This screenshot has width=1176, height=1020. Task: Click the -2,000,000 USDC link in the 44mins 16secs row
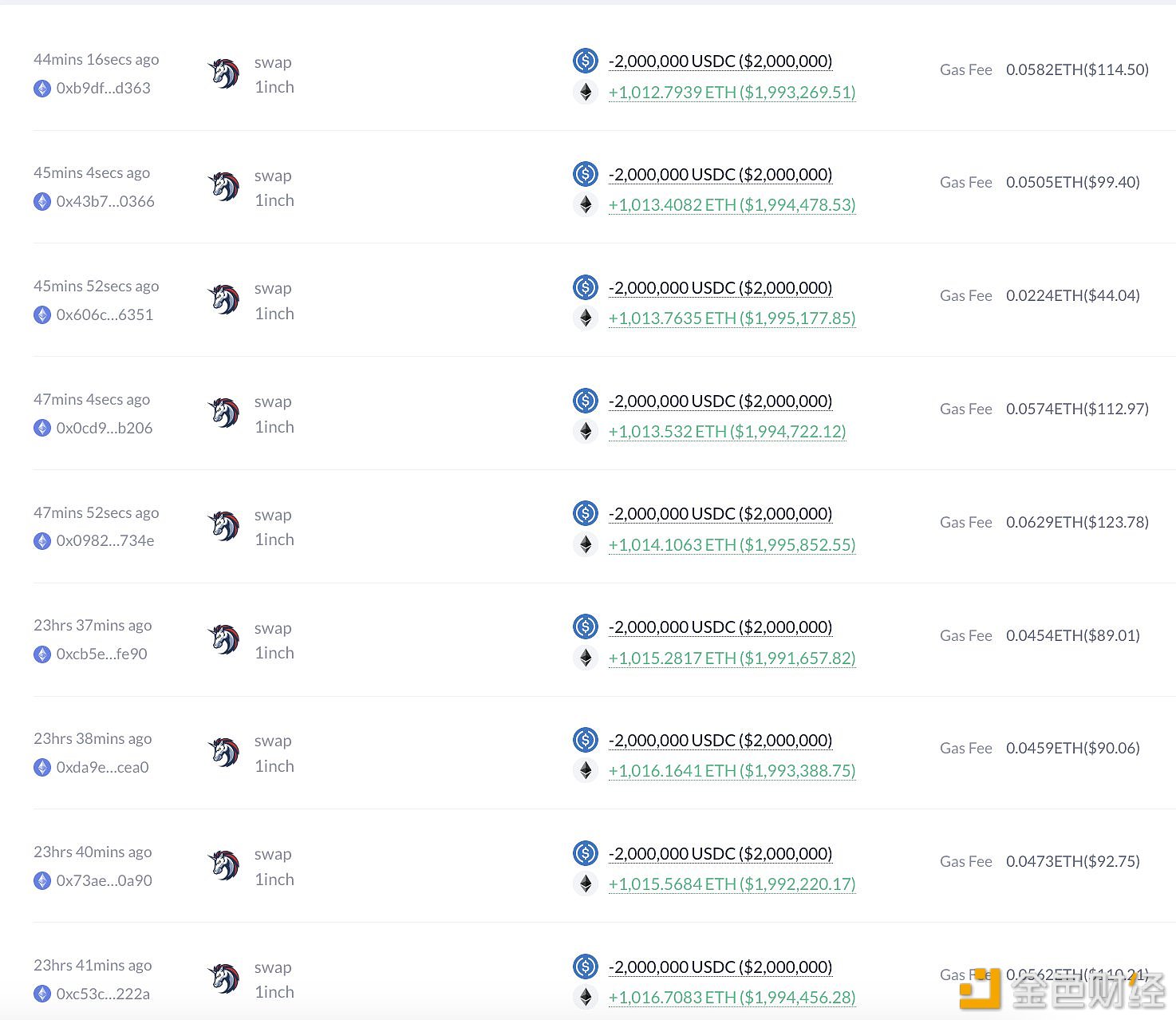[x=720, y=61]
